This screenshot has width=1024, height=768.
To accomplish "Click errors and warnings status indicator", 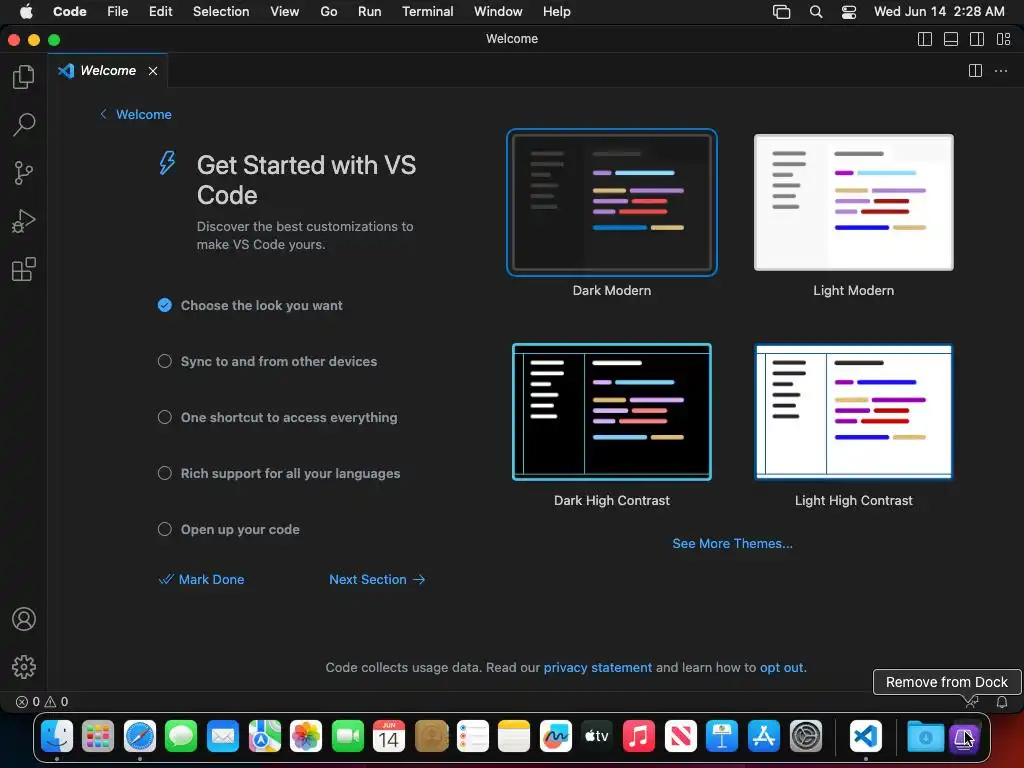I will click(42, 701).
